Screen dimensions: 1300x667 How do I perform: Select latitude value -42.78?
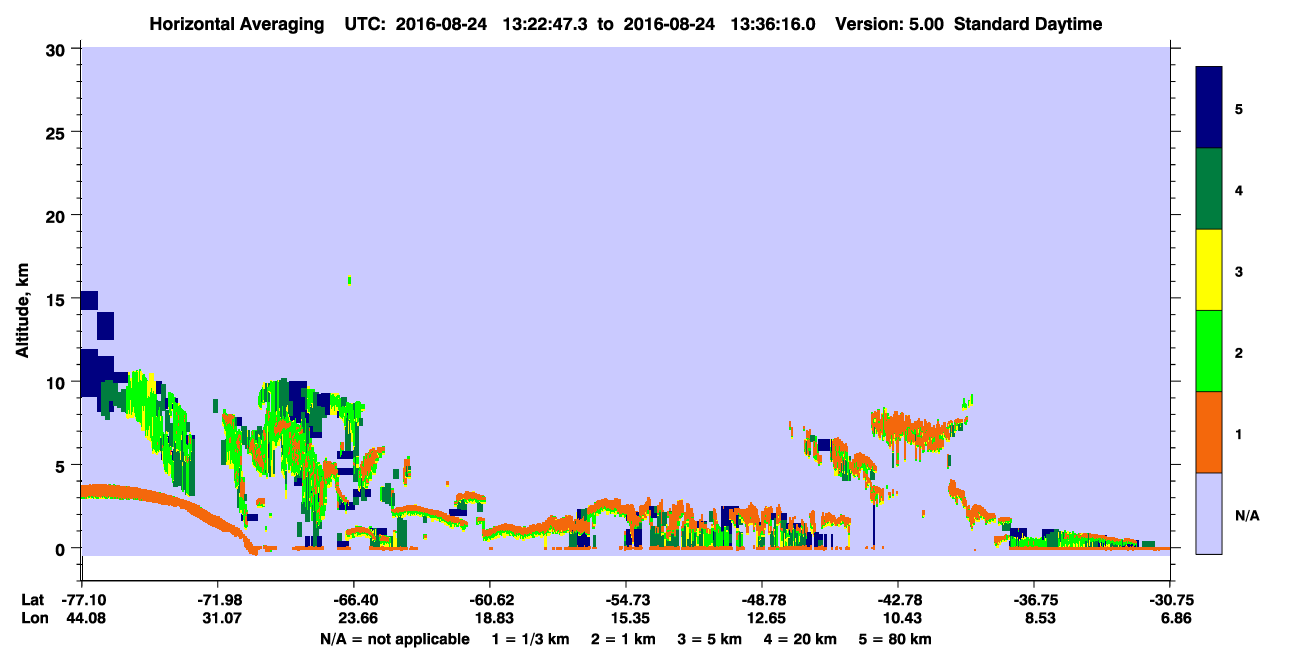[x=898, y=599]
